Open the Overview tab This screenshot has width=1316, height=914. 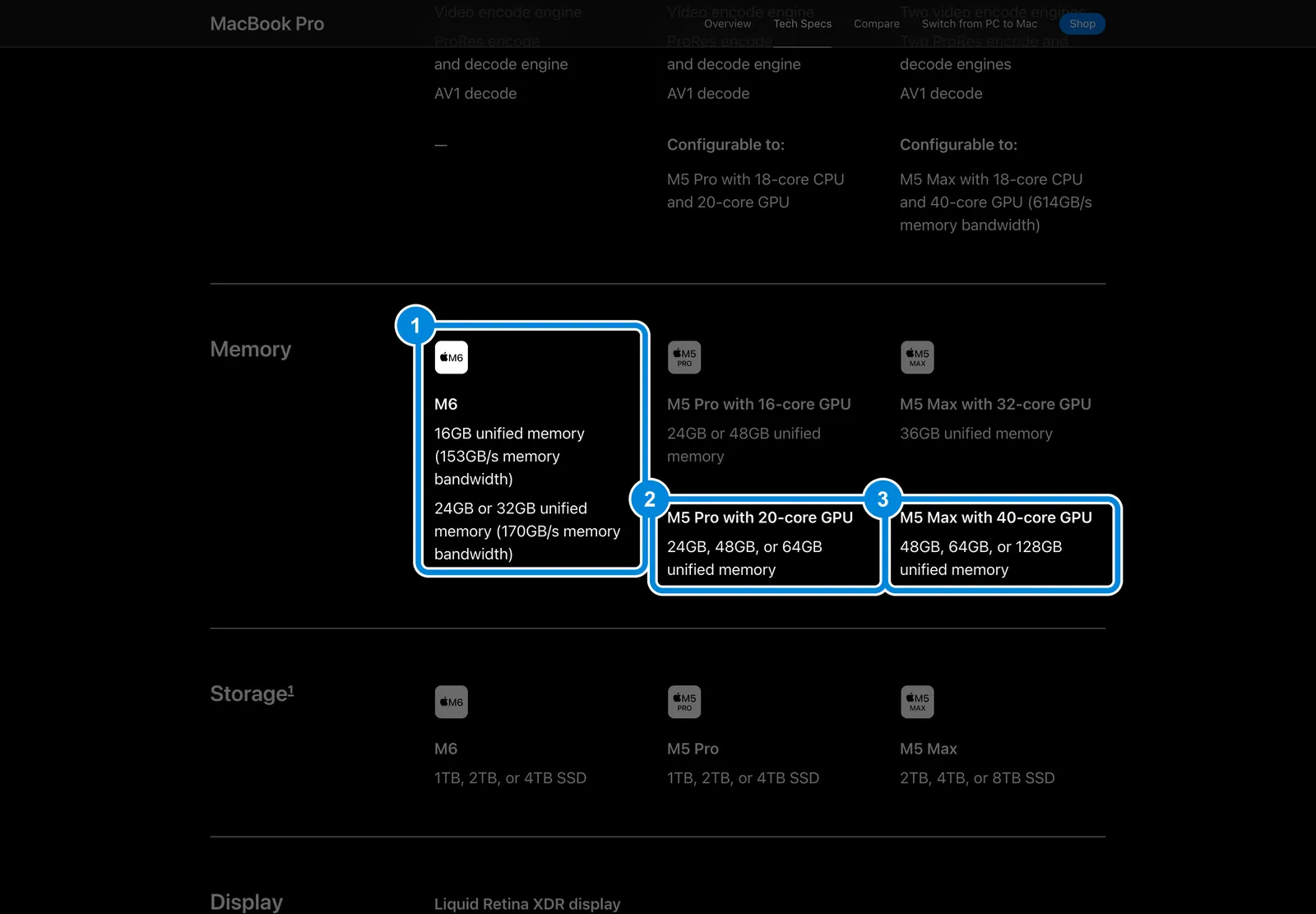click(x=727, y=24)
